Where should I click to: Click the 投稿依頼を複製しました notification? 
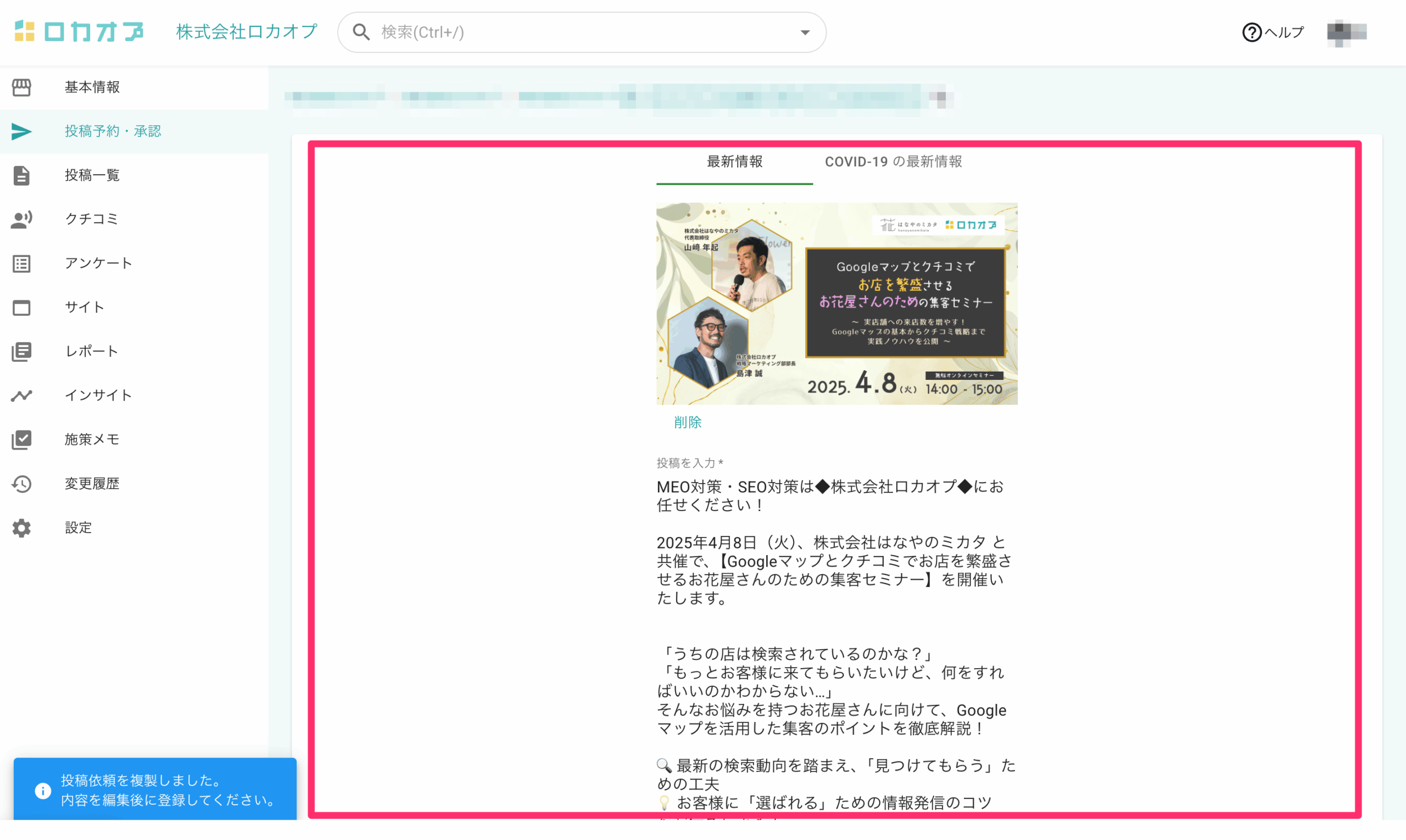tap(155, 790)
